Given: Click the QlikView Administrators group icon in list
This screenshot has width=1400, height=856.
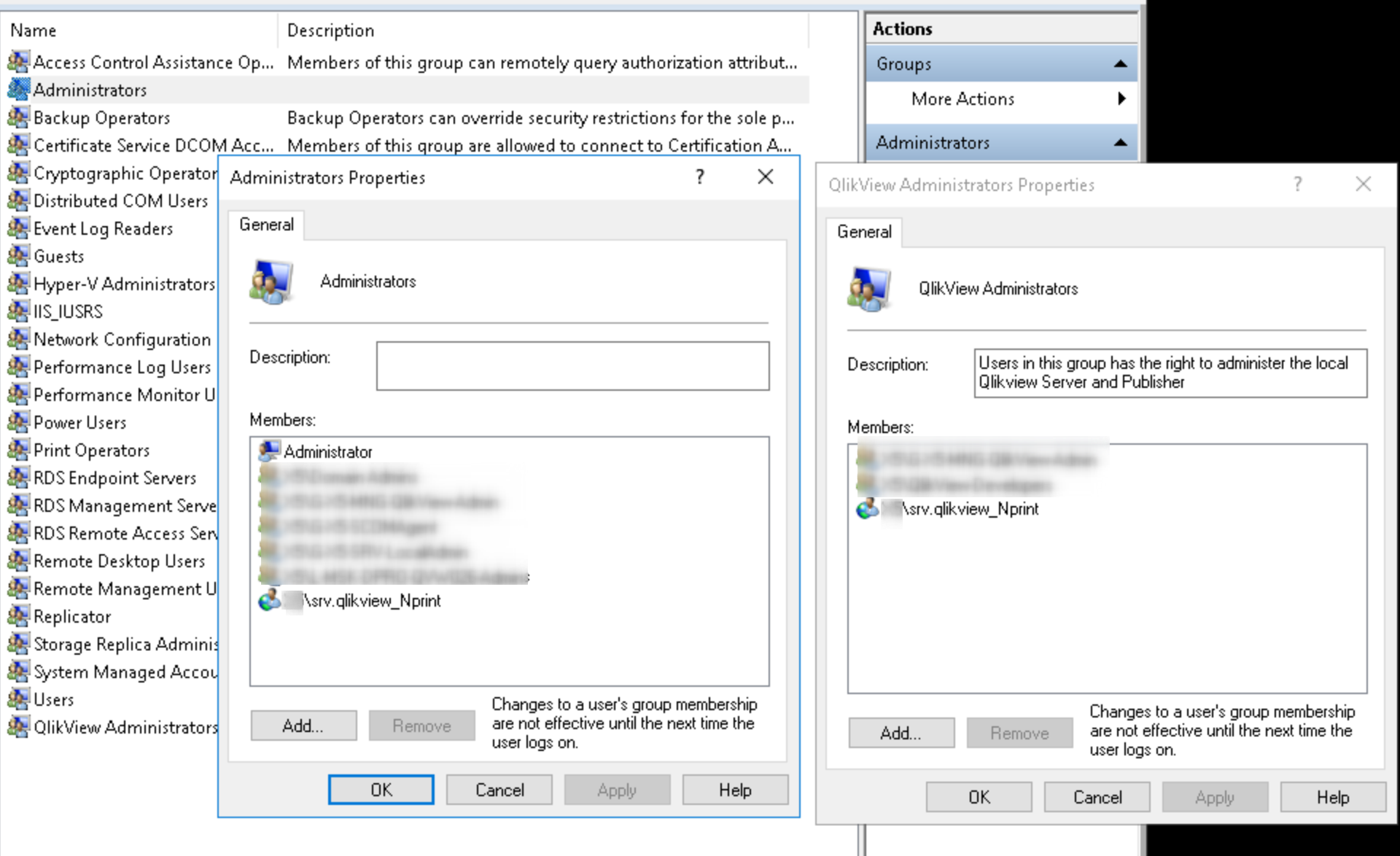Looking at the screenshot, I should [18, 727].
